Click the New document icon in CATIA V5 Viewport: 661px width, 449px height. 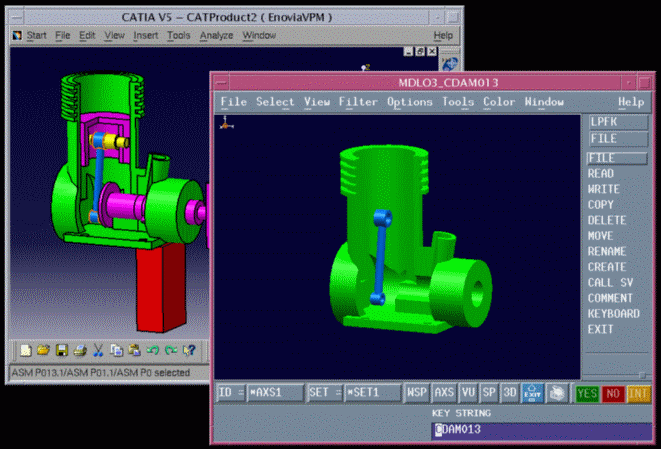26,350
